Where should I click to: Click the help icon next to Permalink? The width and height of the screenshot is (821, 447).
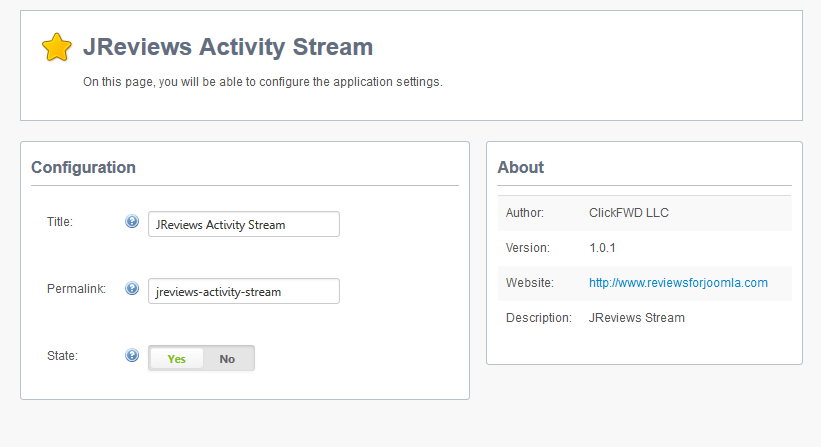[132, 288]
